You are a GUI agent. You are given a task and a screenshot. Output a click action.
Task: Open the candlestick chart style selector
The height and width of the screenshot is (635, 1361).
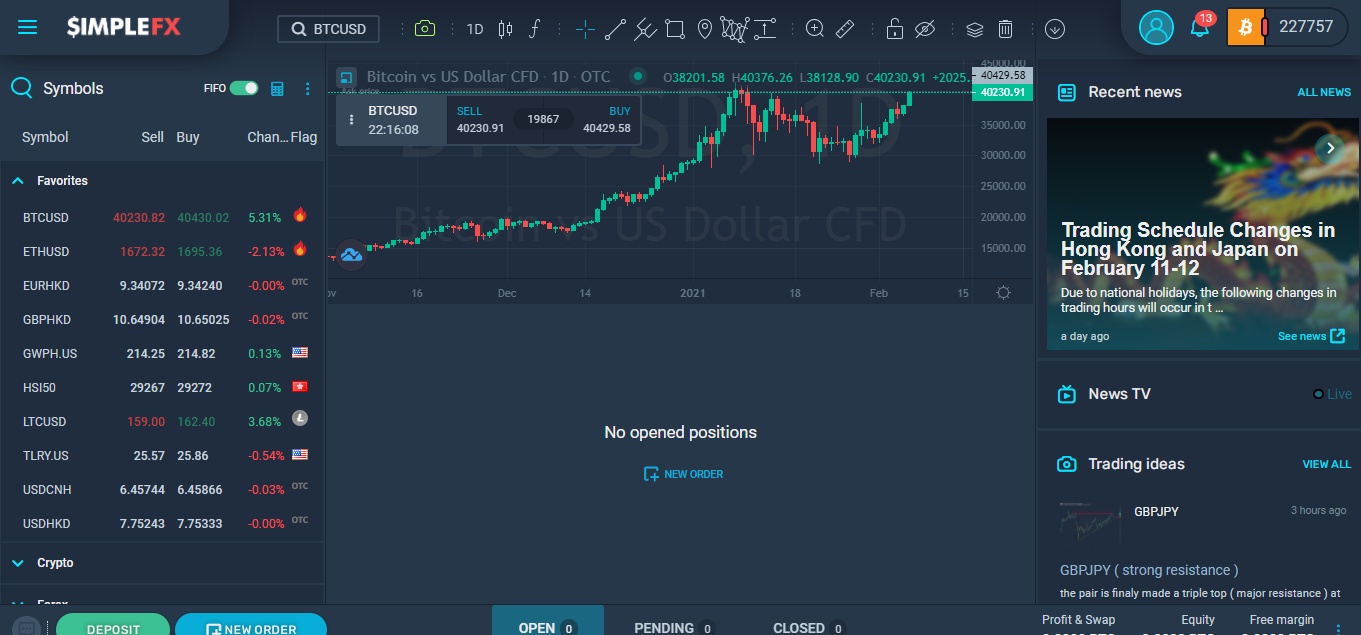pyautogui.click(x=505, y=29)
